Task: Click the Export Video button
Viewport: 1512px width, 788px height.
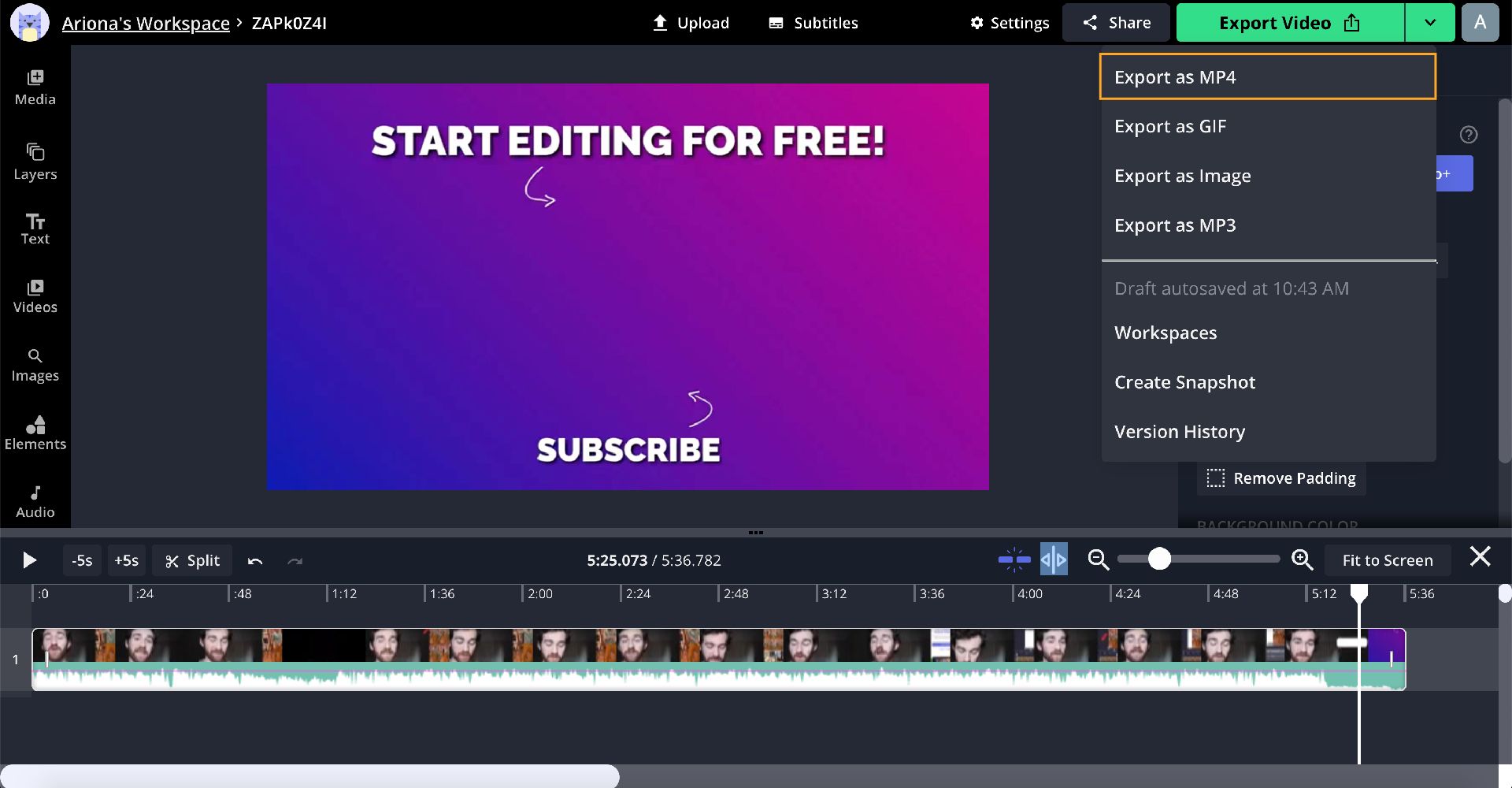Action: (1289, 23)
